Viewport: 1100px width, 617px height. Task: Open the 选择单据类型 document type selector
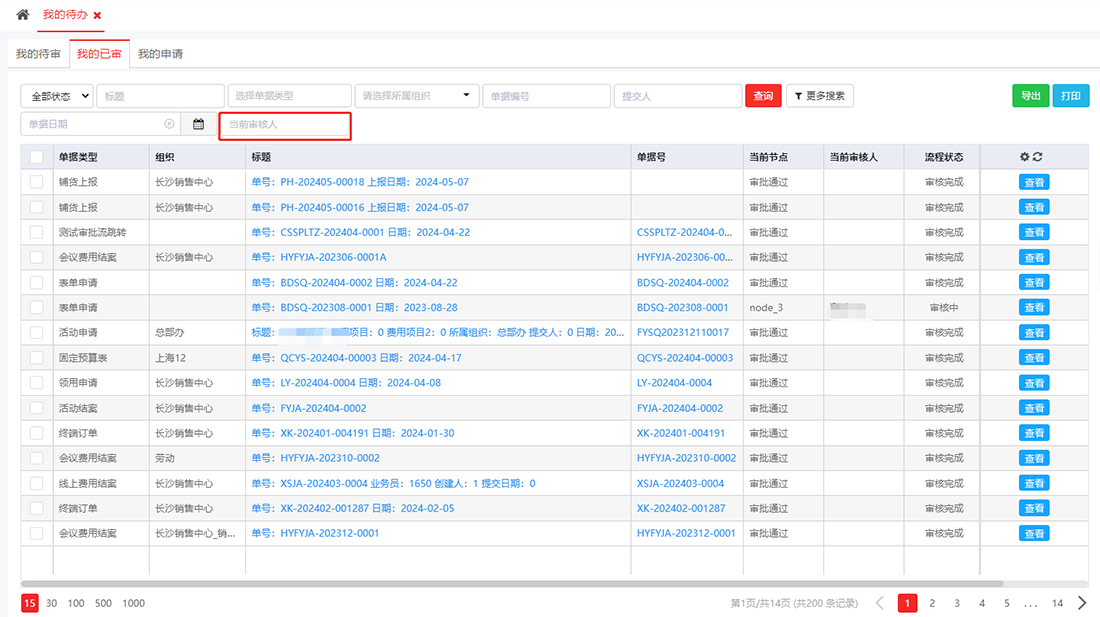coord(289,96)
